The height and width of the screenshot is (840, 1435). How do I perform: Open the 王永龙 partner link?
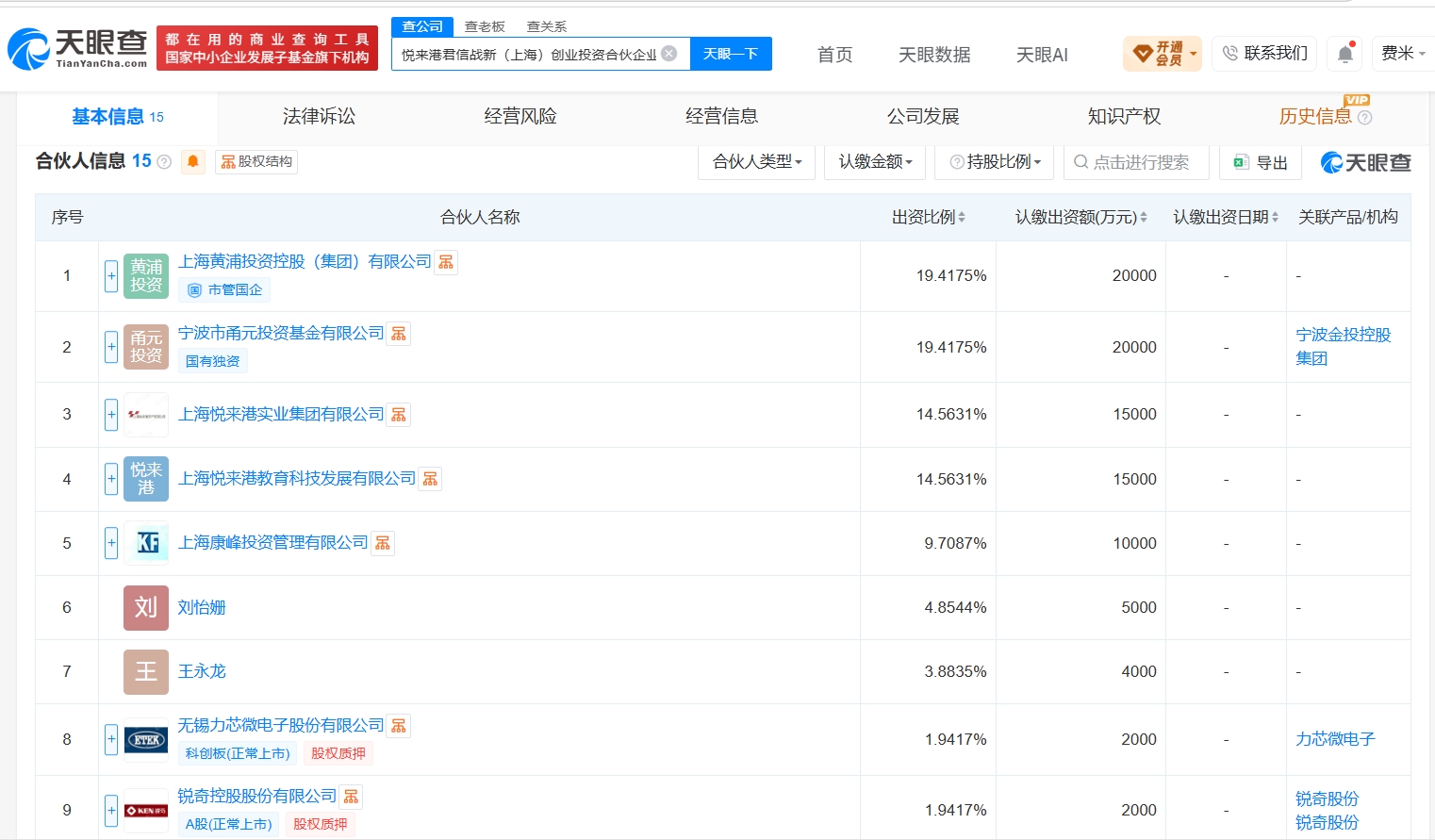(202, 672)
